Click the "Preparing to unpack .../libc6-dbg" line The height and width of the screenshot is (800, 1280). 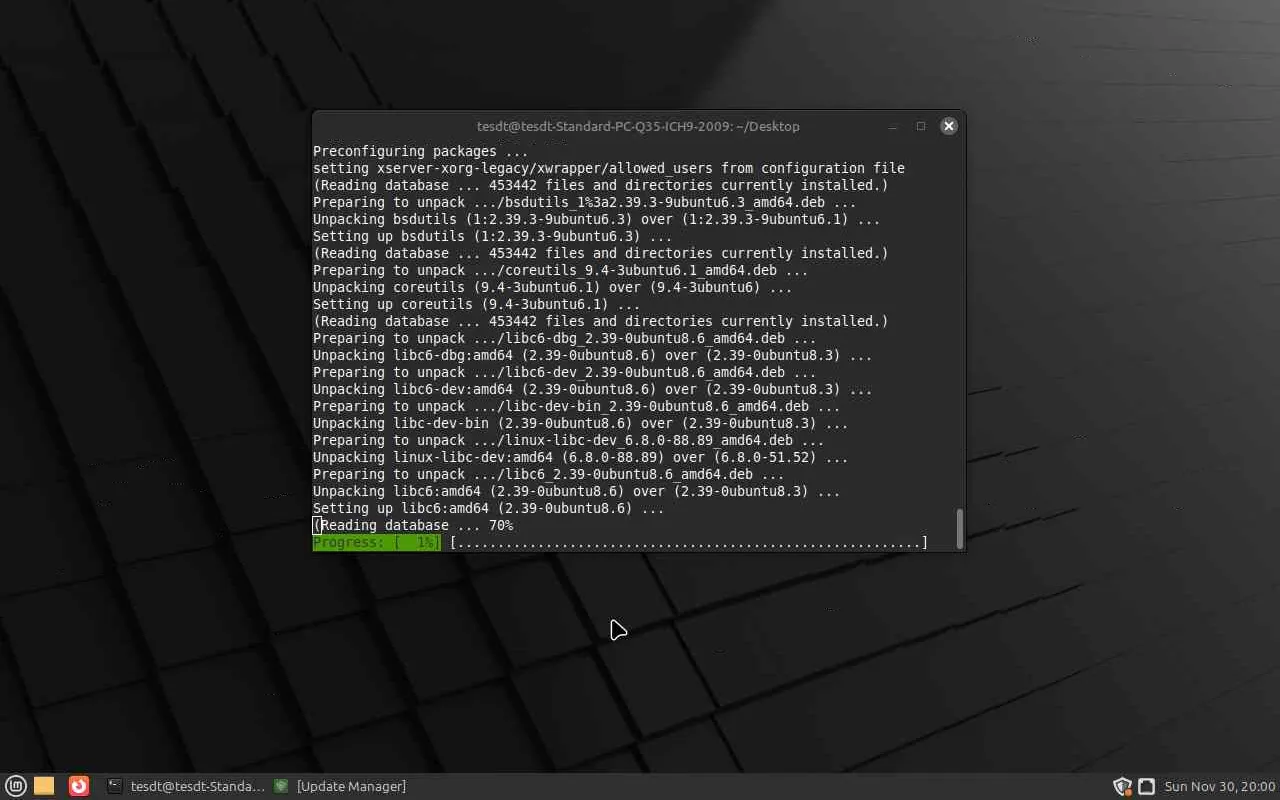pyautogui.click(x=565, y=338)
